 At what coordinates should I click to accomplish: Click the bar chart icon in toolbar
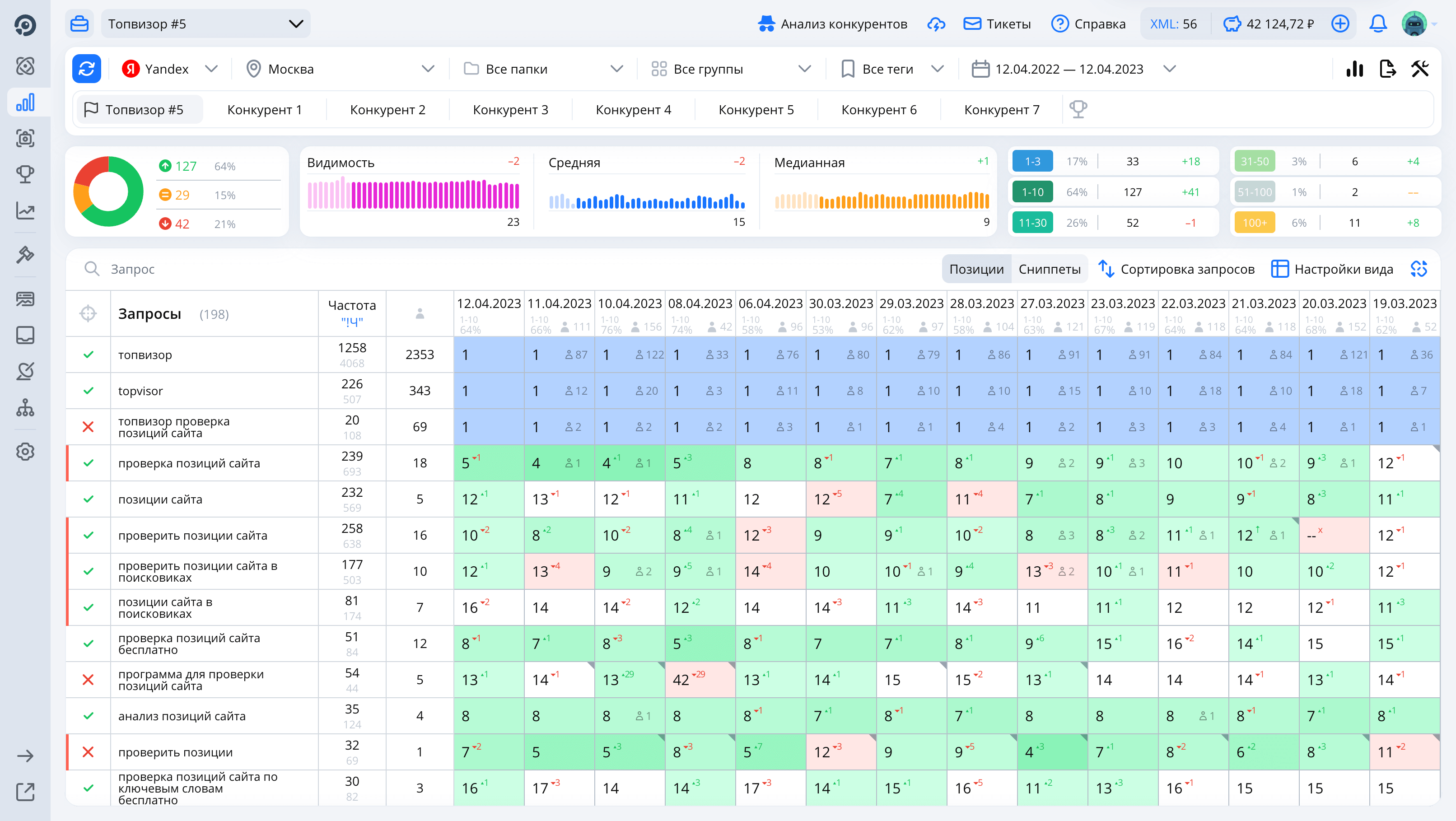coord(1354,69)
